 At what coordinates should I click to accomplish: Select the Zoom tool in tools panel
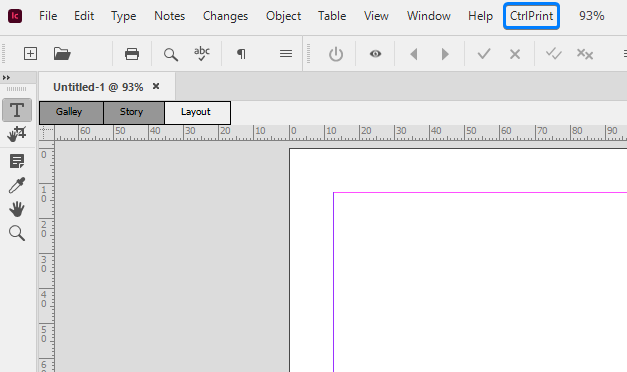click(17, 233)
